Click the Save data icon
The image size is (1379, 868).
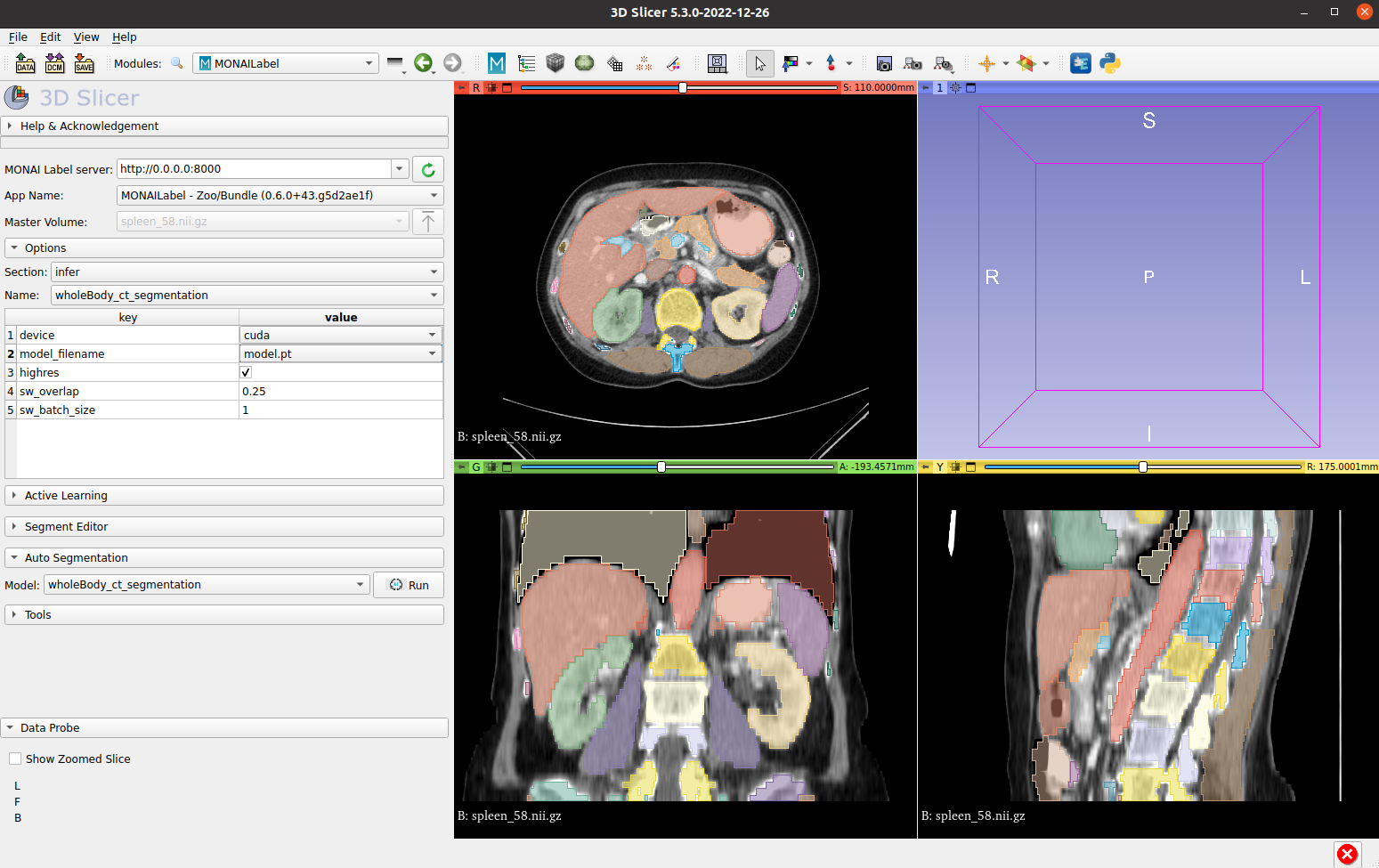(x=84, y=63)
